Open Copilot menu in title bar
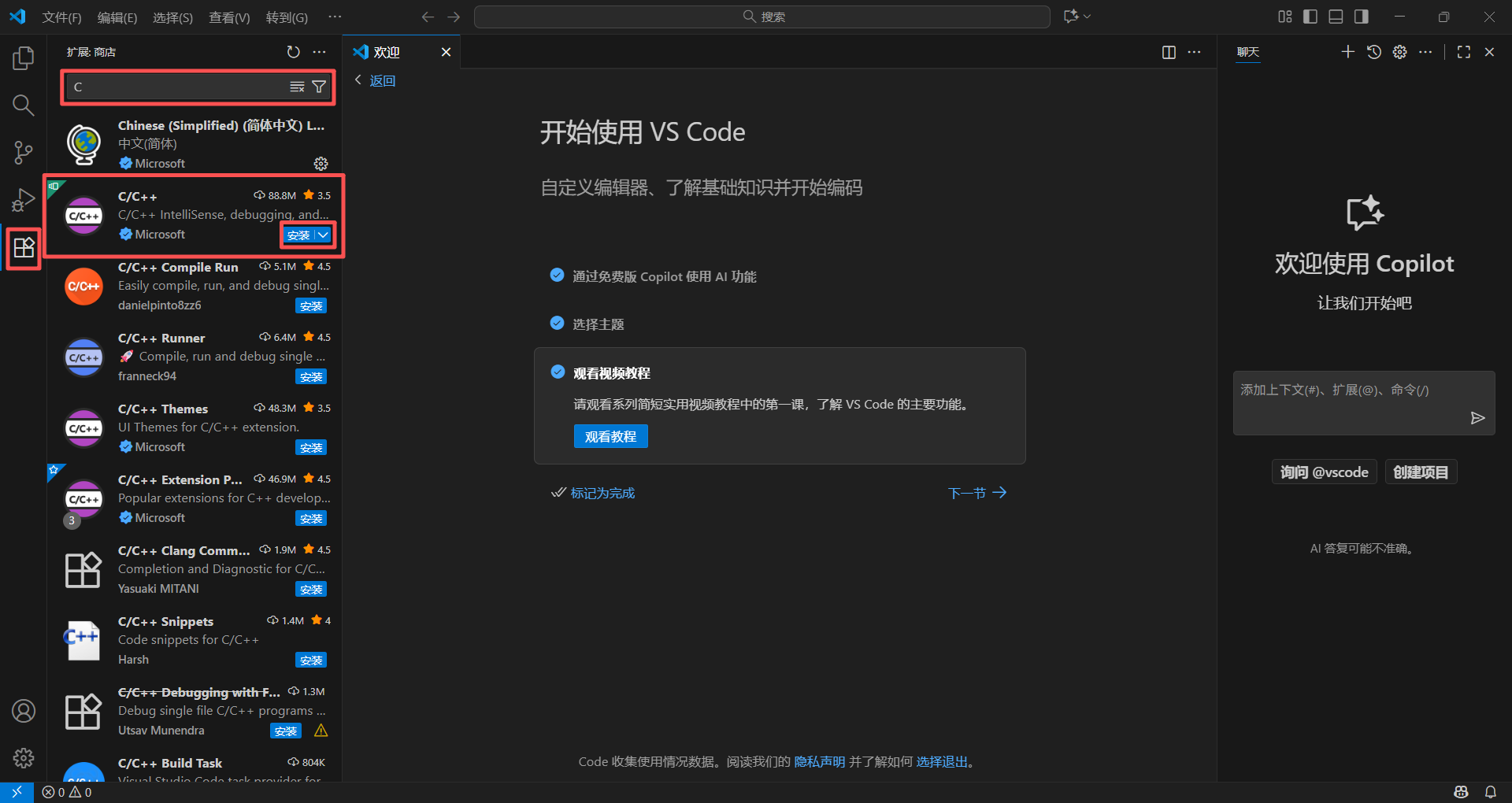The height and width of the screenshot is (803, 1512). point(1077,17)
